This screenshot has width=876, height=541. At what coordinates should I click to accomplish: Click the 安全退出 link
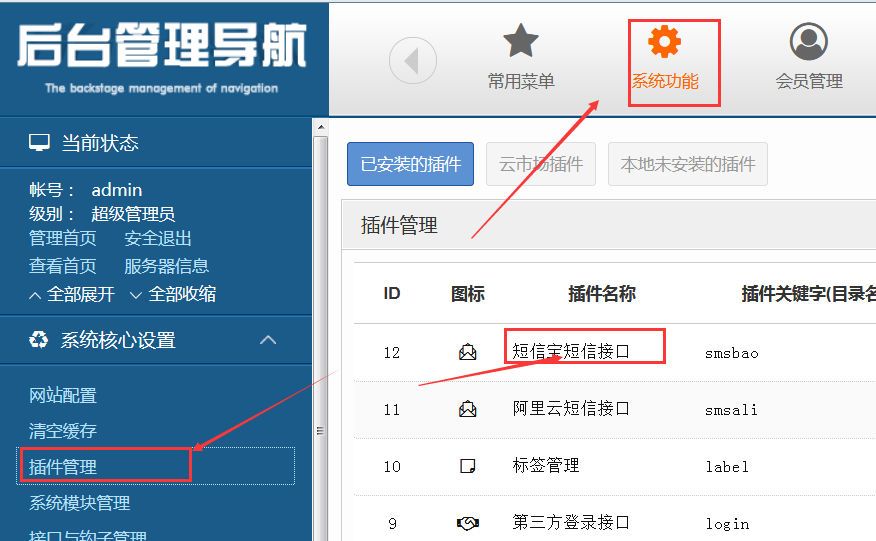[158, 238]
